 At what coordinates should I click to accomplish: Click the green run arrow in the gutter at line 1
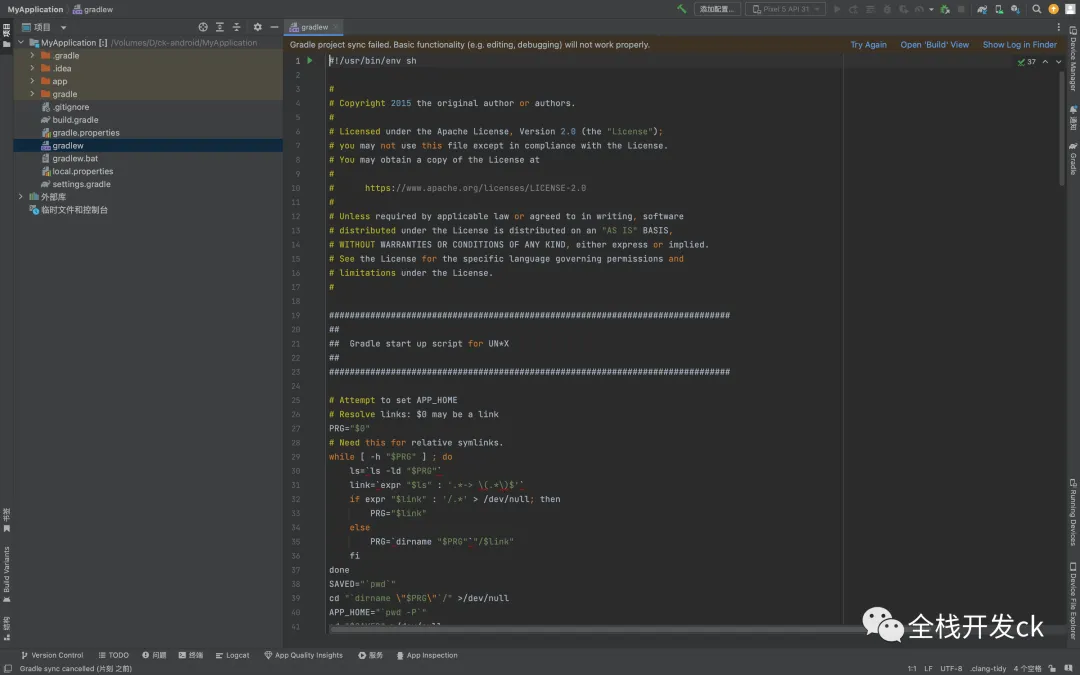[310, 61]
